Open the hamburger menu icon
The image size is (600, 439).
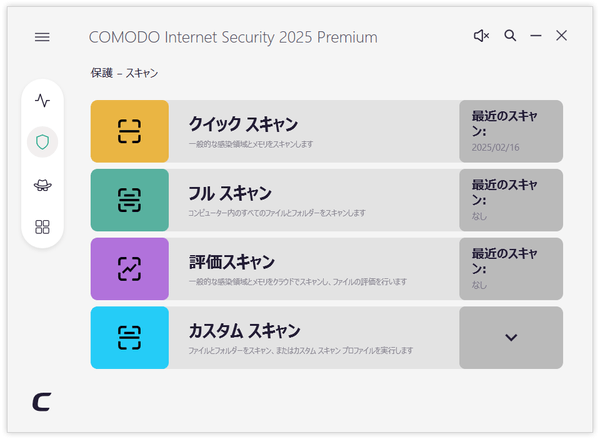[42, 37]
